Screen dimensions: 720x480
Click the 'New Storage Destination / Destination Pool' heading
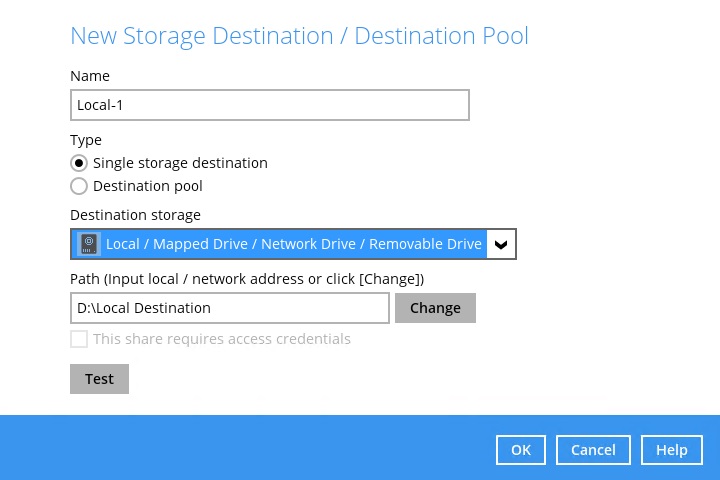point(299,36)
